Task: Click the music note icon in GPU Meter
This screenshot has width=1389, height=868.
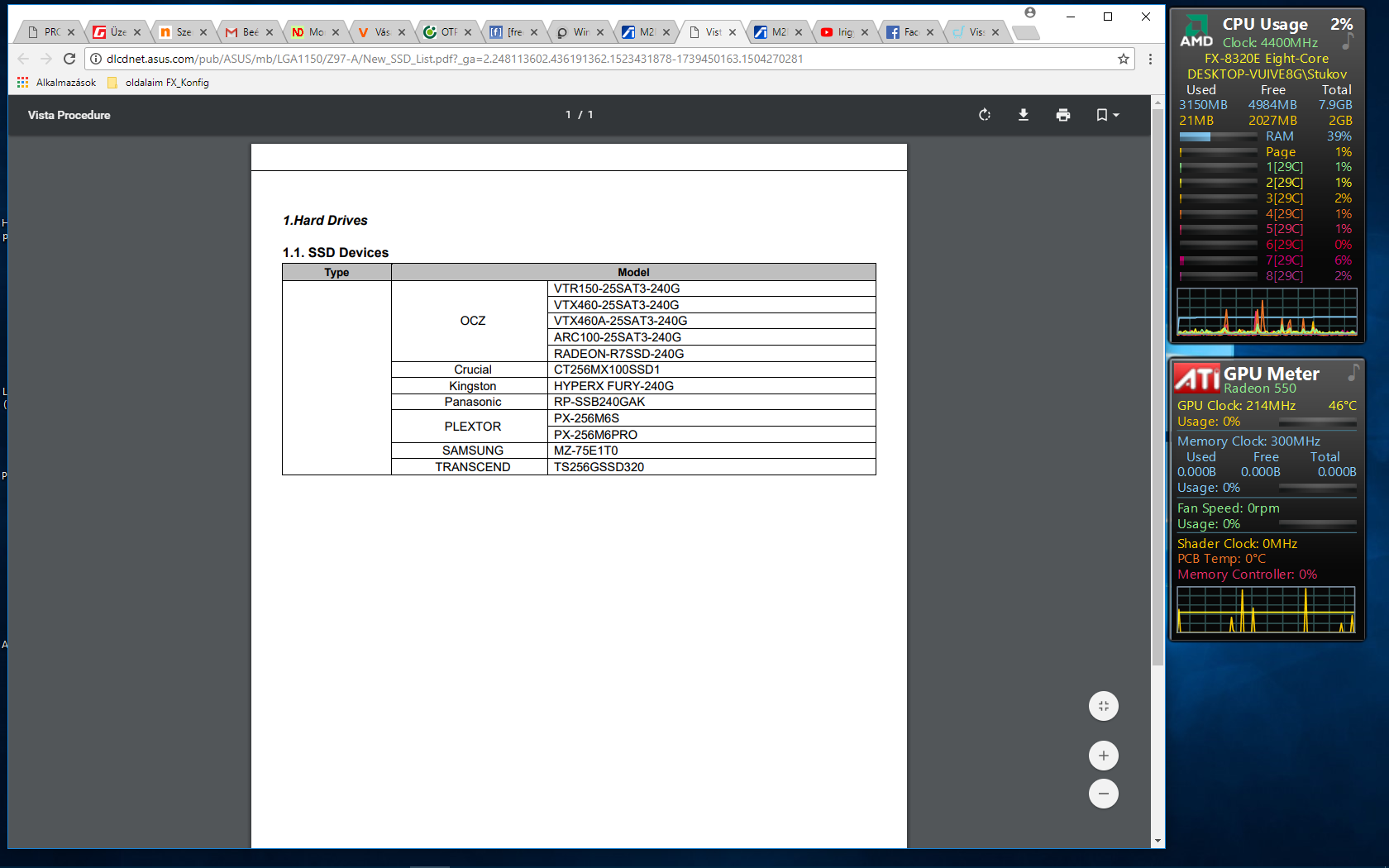Action: coord(1353,373)
